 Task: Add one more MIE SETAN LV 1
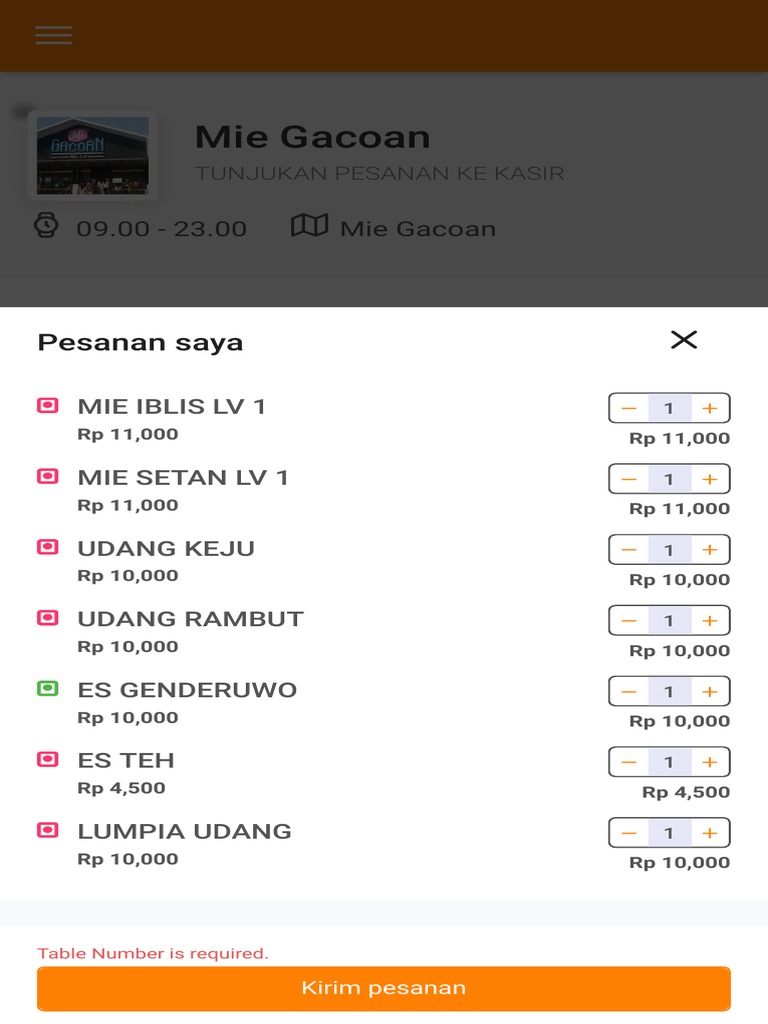click(710, 479)
